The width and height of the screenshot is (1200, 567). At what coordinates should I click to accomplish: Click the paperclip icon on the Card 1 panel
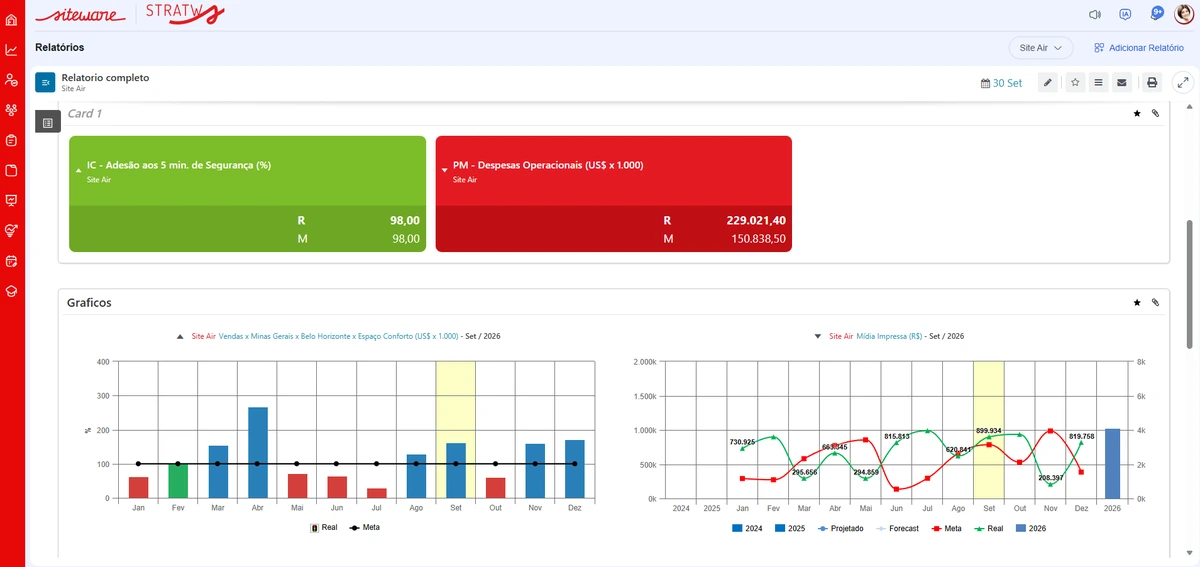coord(1155,114)
